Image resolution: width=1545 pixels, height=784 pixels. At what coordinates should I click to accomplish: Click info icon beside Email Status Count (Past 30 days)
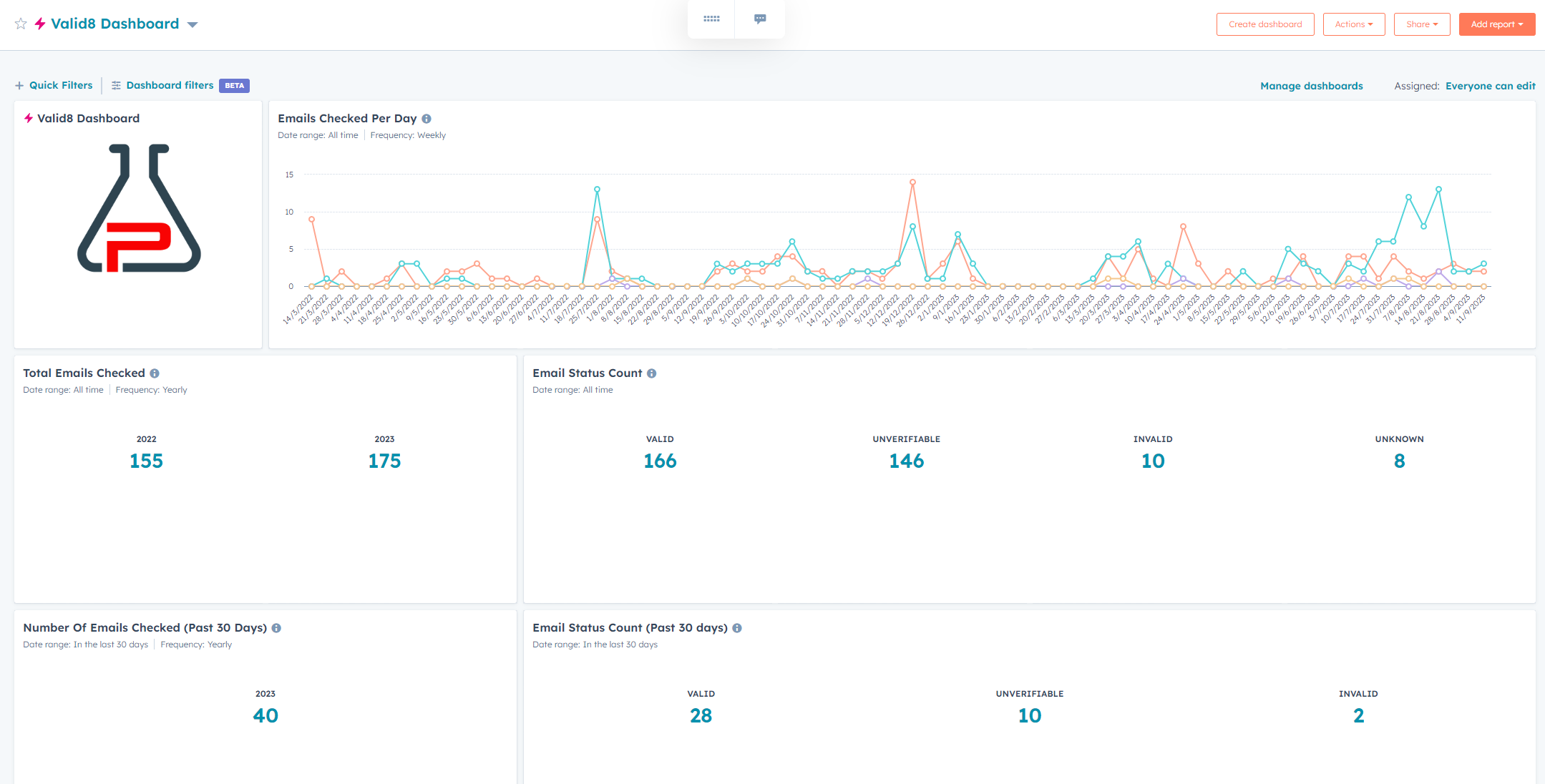(x=737, y=628)
